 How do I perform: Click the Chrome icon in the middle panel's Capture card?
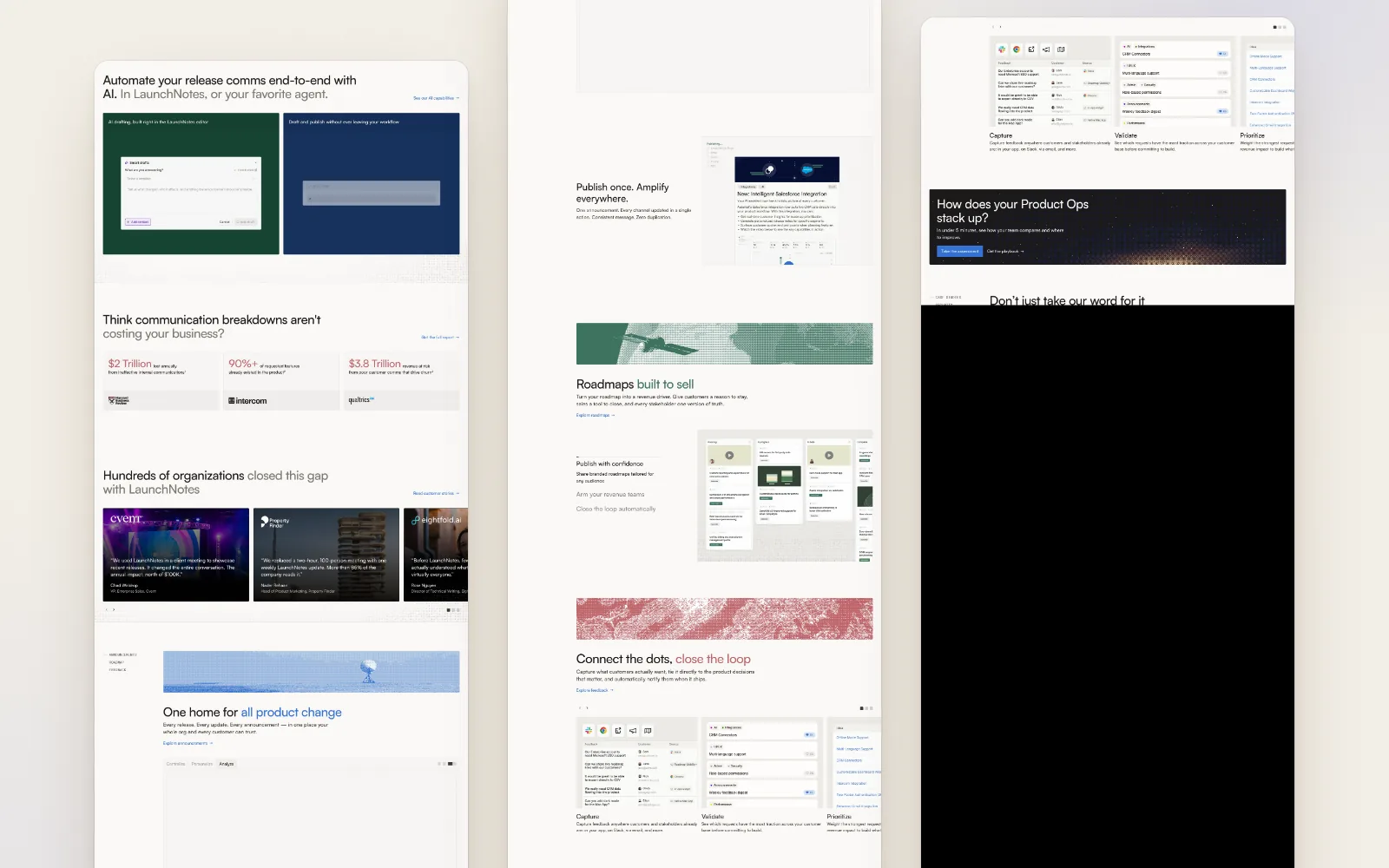pos(603,731)
